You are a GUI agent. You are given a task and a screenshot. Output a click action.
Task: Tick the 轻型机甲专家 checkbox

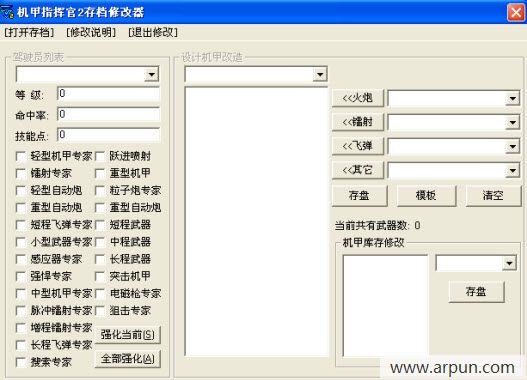coord(21,157)
